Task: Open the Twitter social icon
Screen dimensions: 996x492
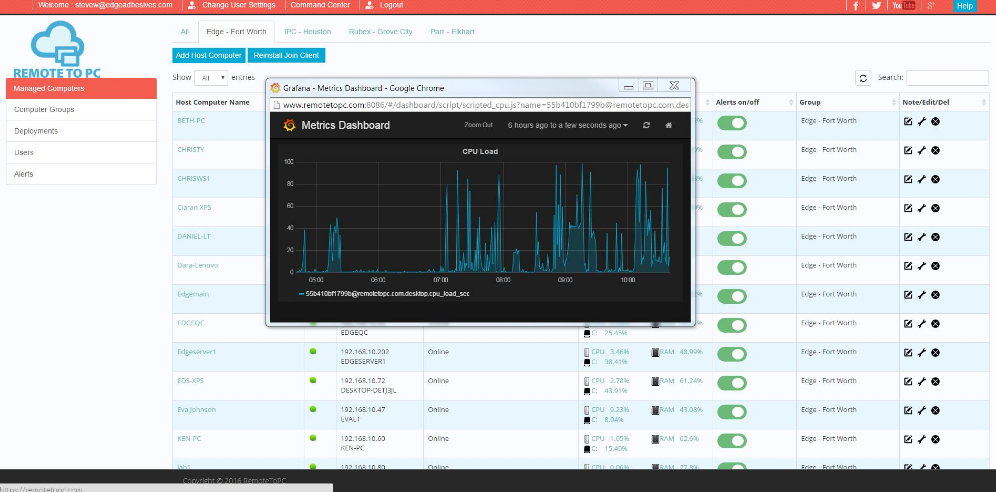Action: 876,5
